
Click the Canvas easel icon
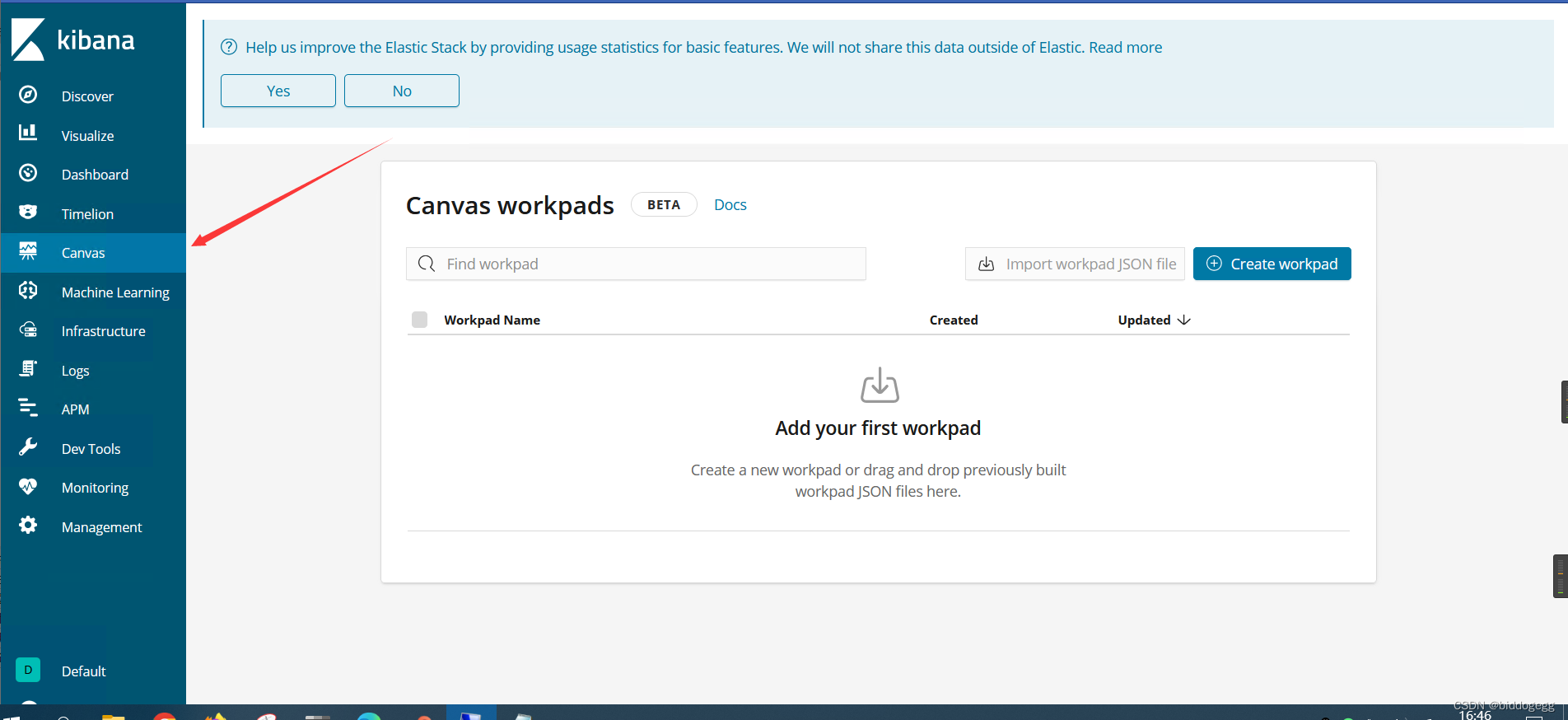point(28,251)
